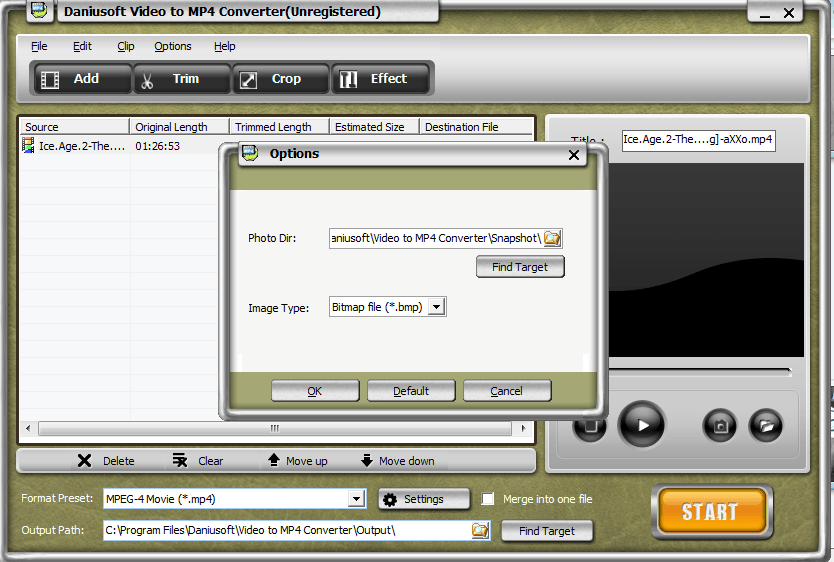Enable Merge into one file checkbox
This screenshot has width=834, height=562.
487,499
